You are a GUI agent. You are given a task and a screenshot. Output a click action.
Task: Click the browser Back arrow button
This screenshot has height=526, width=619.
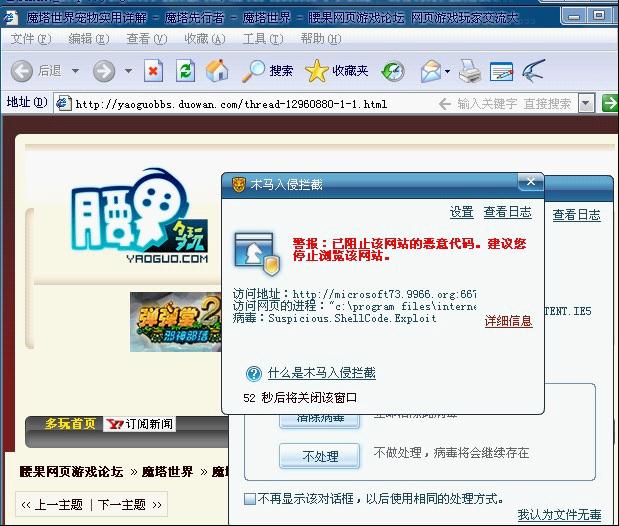(x=22, y=71)
